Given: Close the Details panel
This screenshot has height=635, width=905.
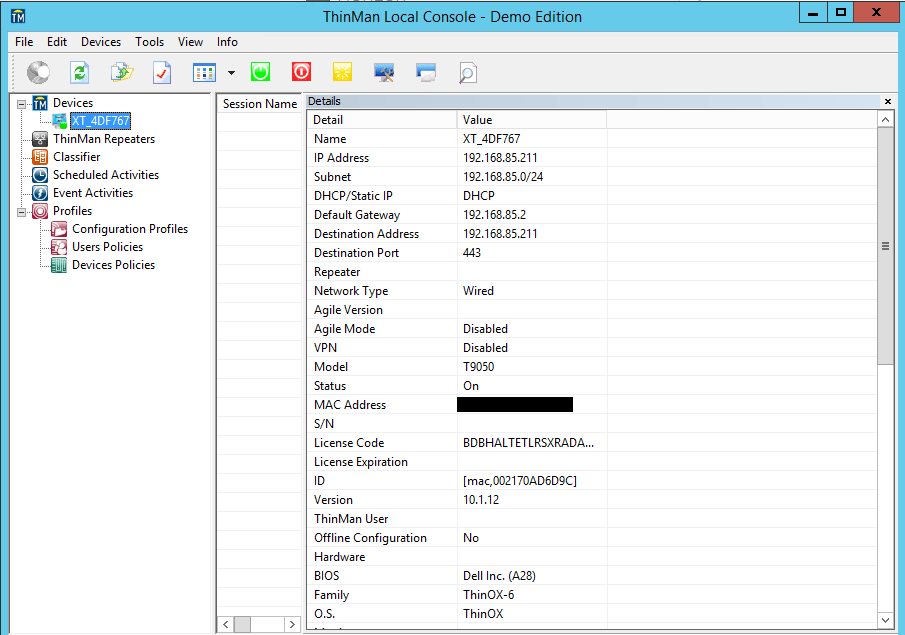Looking at the screenshot, I should [x=888, y=101].
